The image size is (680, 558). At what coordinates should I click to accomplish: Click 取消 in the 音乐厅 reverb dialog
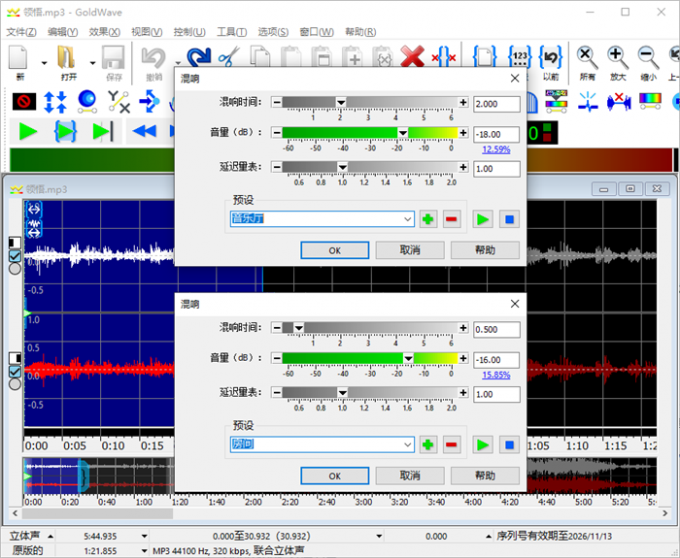(410, 250)
